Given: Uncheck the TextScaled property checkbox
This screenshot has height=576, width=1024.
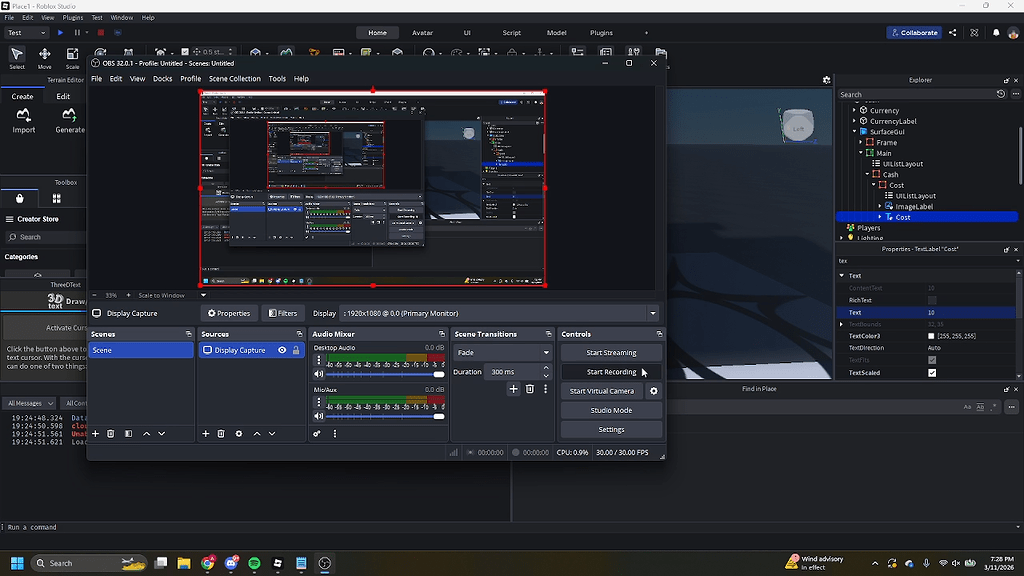Looking at the screenshot, I should [932, 373].
